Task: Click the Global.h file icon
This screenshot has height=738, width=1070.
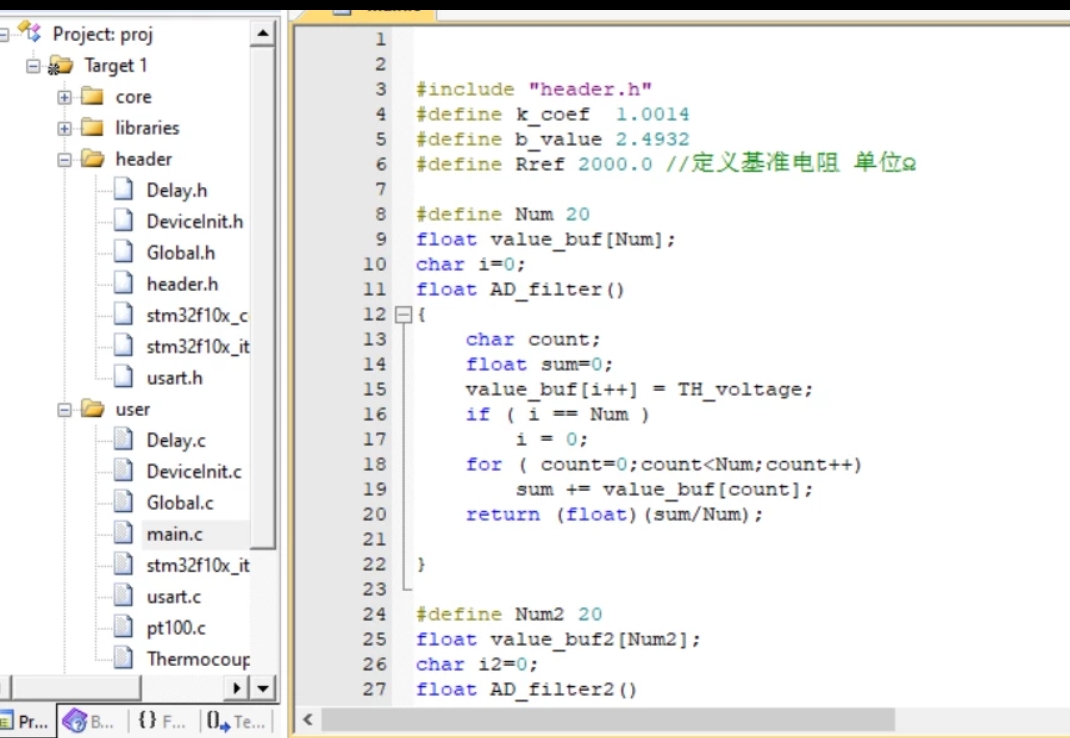Action: click(124, 252)
